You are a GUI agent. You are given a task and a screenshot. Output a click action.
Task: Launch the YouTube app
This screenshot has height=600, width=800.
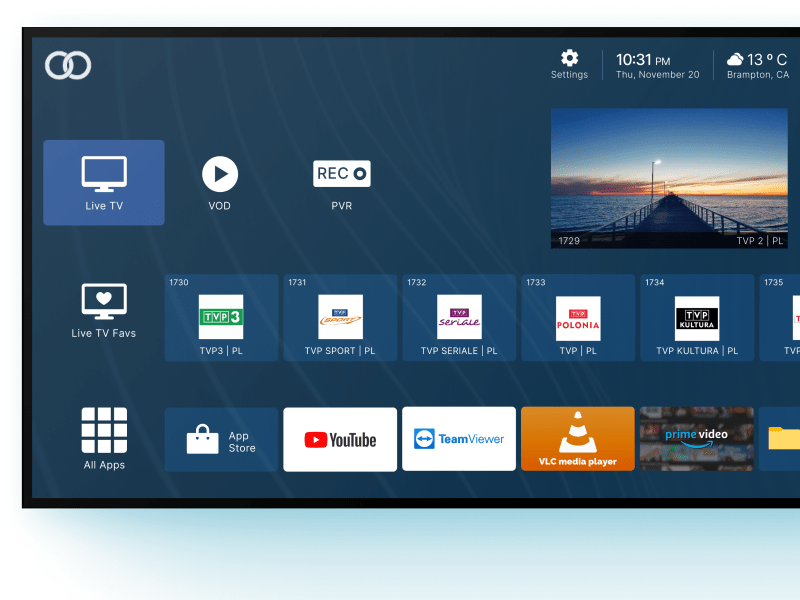coord(340,440)
